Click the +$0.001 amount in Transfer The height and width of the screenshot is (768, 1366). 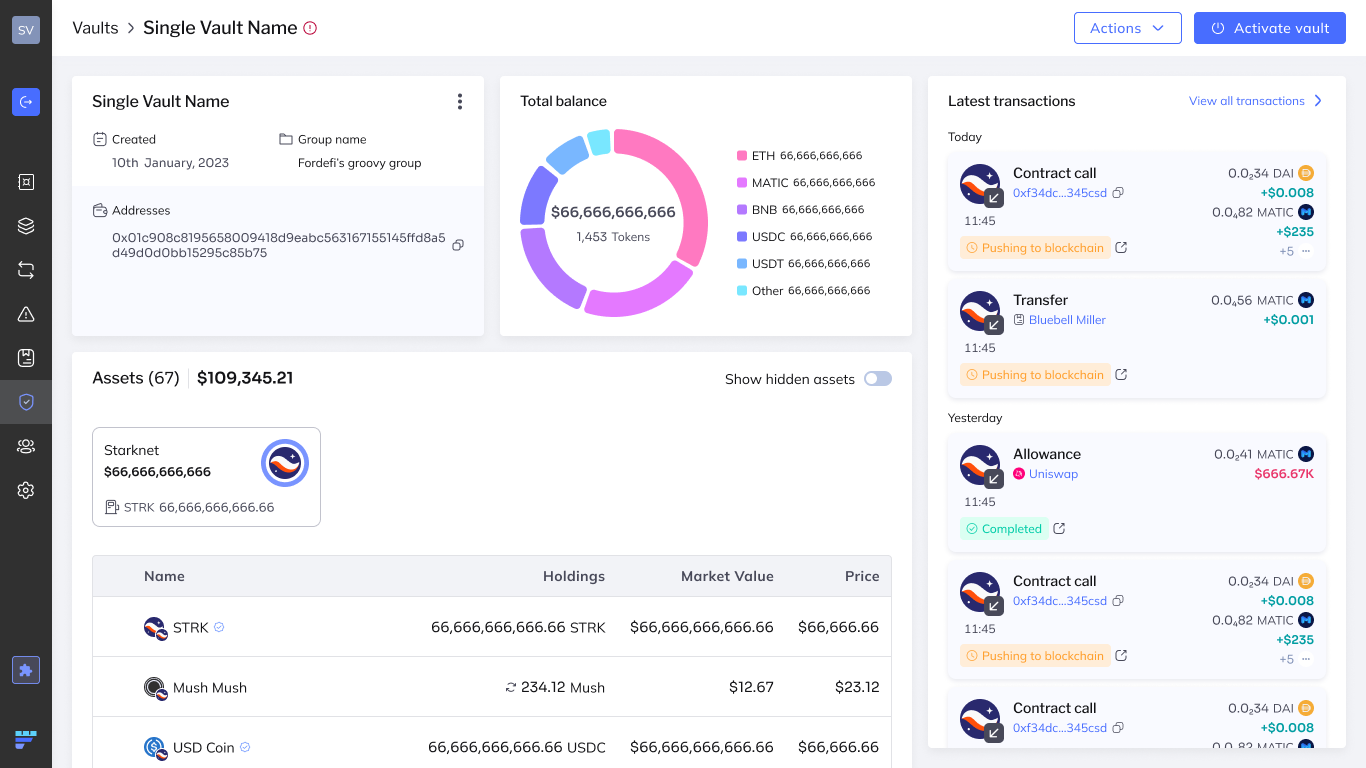[1289, 320]
